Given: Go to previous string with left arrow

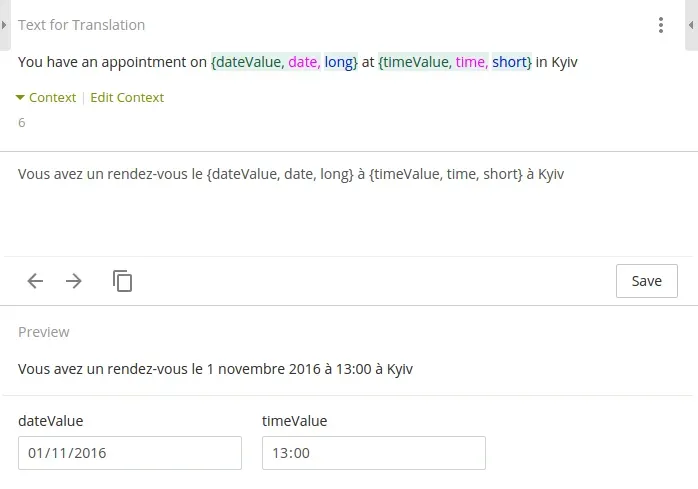Looking at the screenshot, I should point(35,281).
